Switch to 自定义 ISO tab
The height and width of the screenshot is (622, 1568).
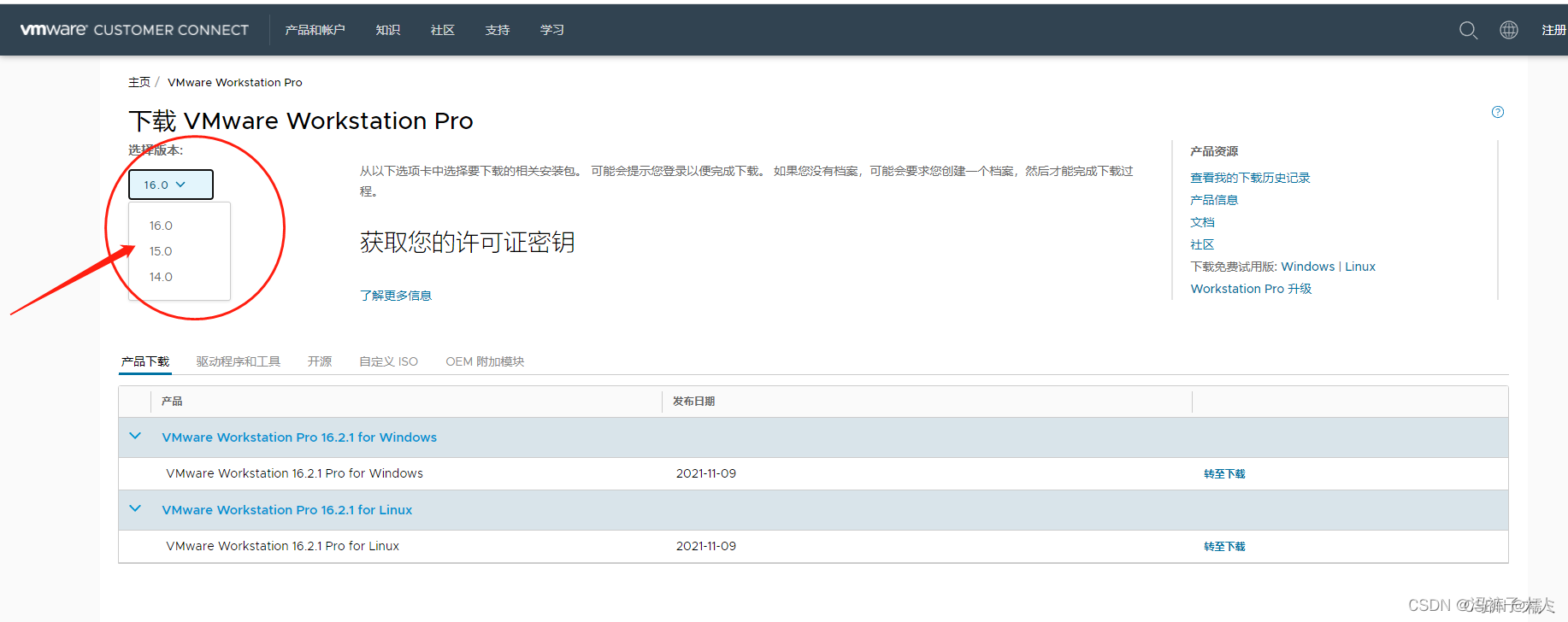pyautogui.click(x=389, y=361)
